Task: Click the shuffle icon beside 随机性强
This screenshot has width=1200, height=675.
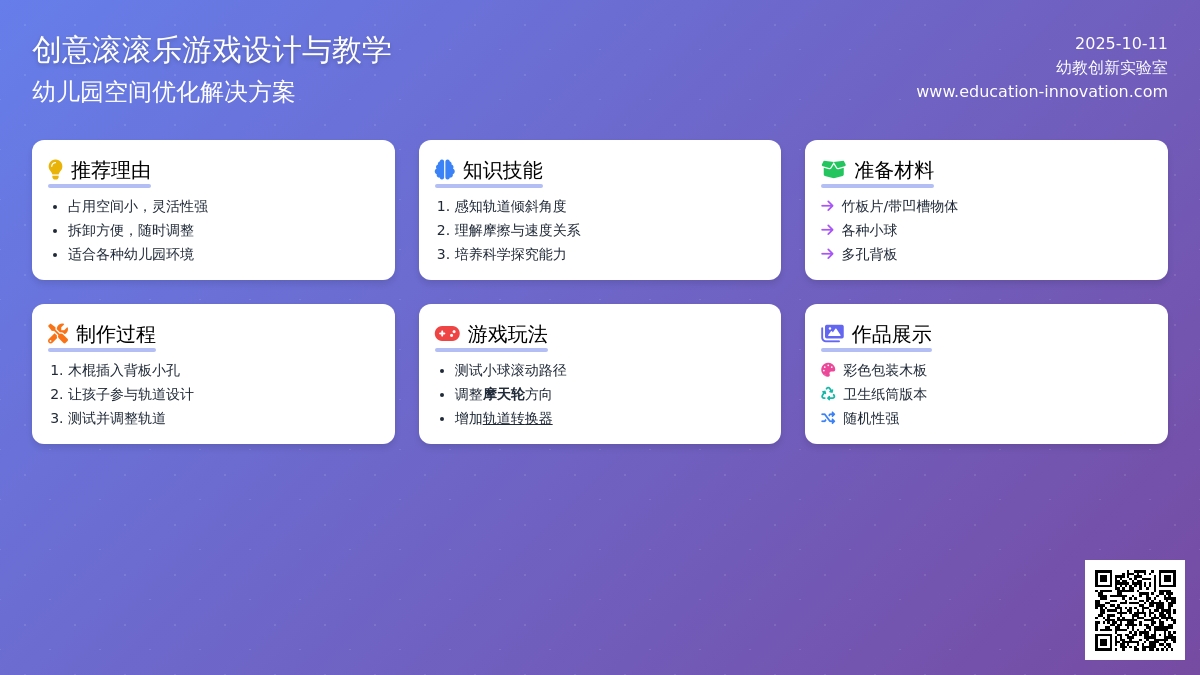Action: (x=828, y=418)
